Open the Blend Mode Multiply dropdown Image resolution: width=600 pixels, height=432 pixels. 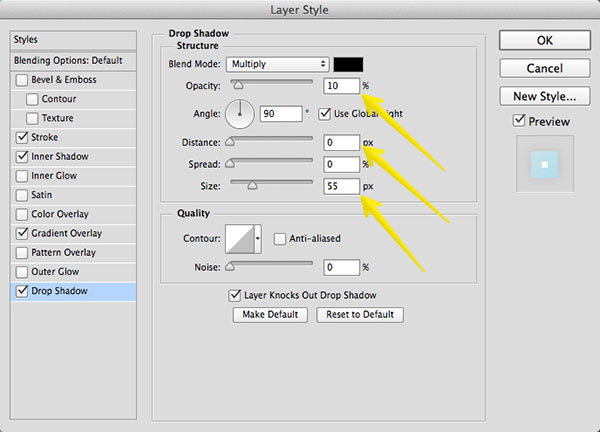(x=276, y=64)
